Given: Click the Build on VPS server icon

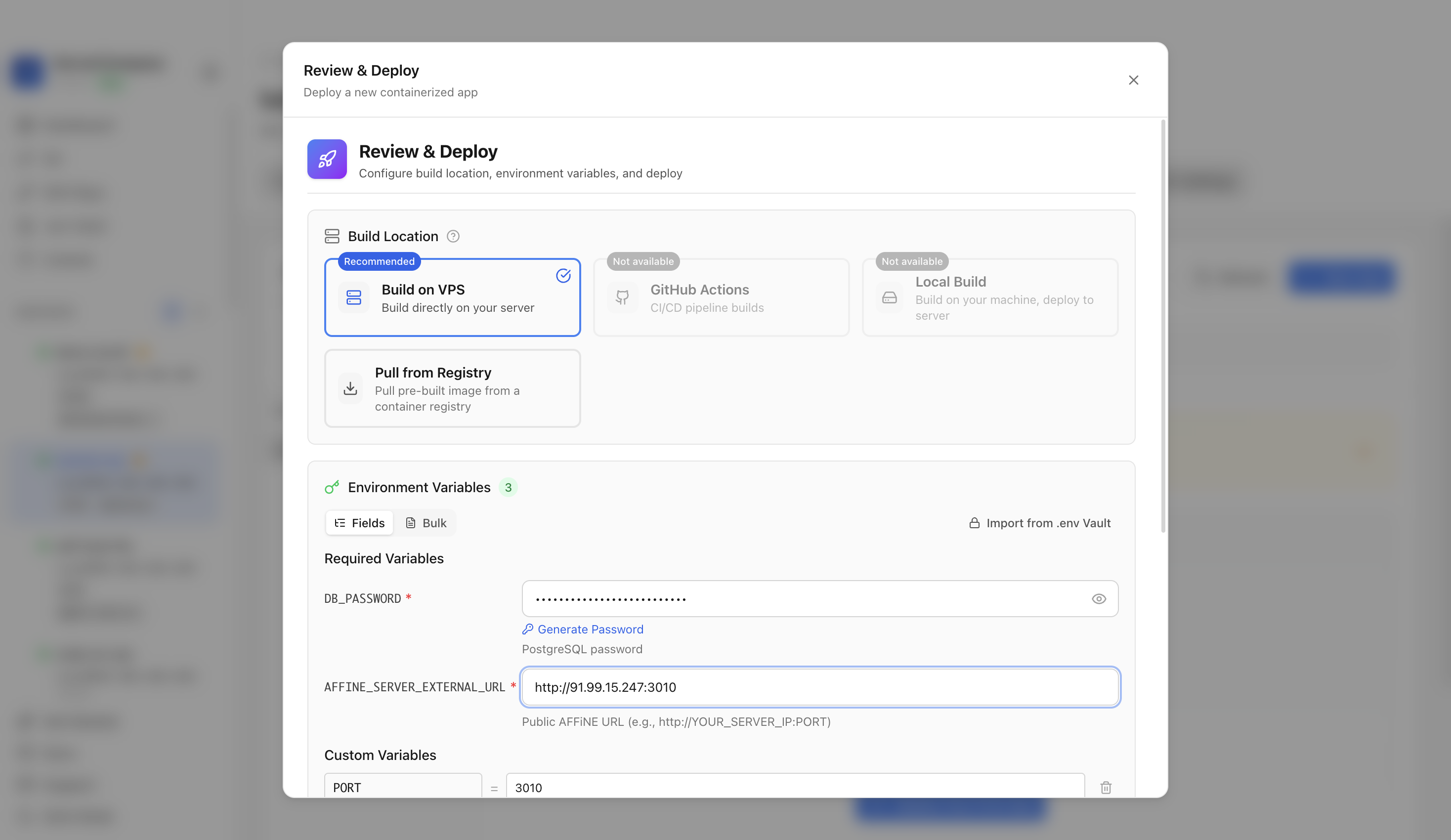Looking at the screenshot, I should coord(353,297).
